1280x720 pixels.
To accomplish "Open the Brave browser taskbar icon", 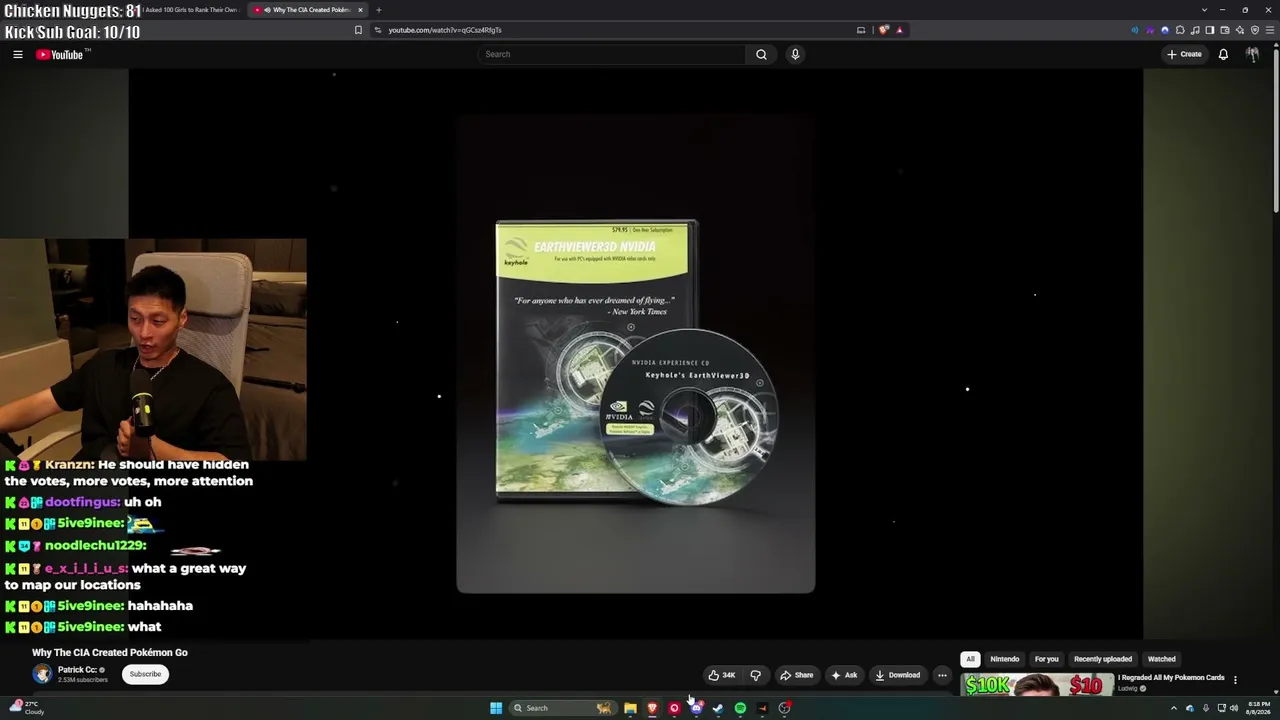I will coord(652,708).
